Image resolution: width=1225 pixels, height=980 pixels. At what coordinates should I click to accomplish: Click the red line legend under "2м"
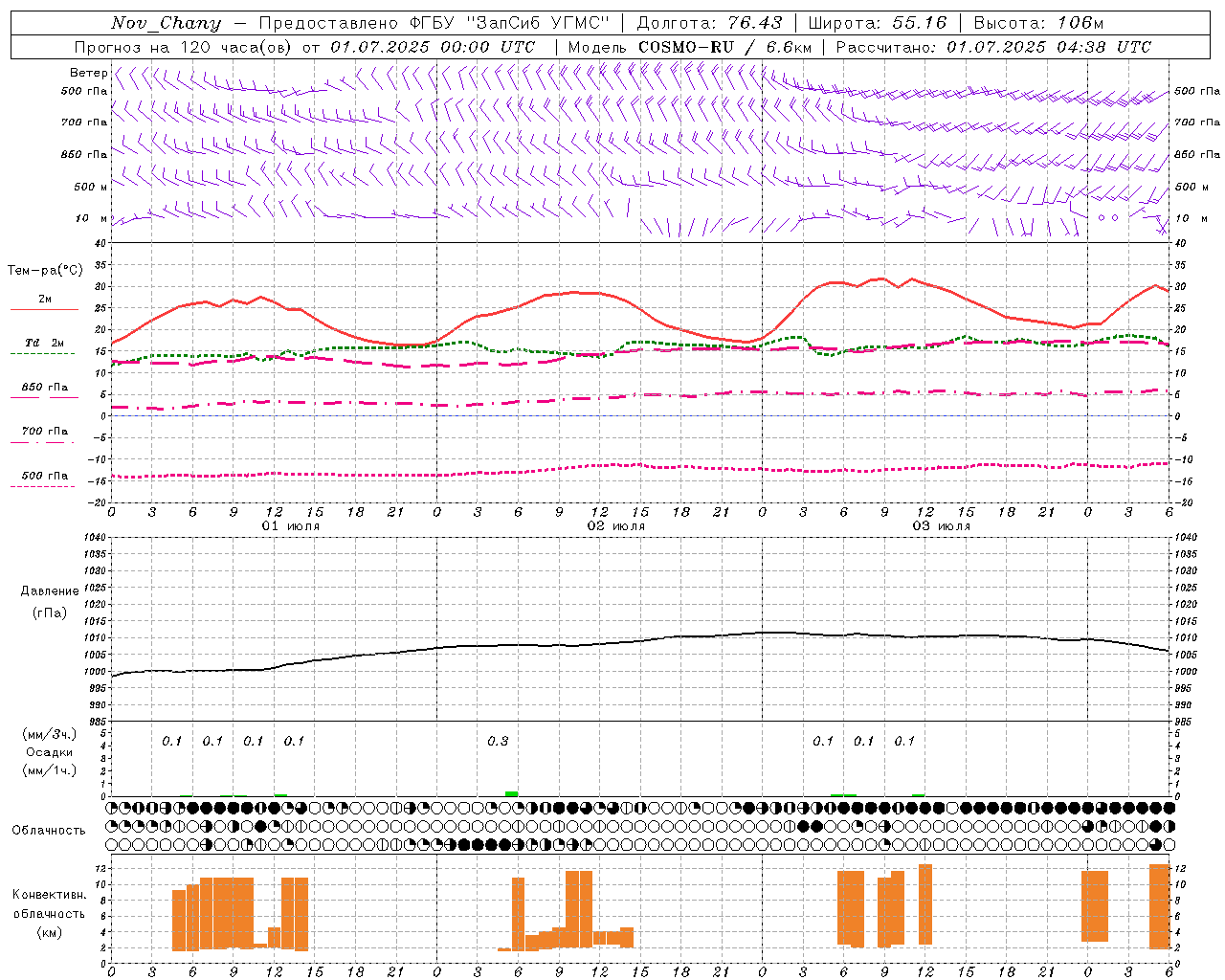coord(45,309)
